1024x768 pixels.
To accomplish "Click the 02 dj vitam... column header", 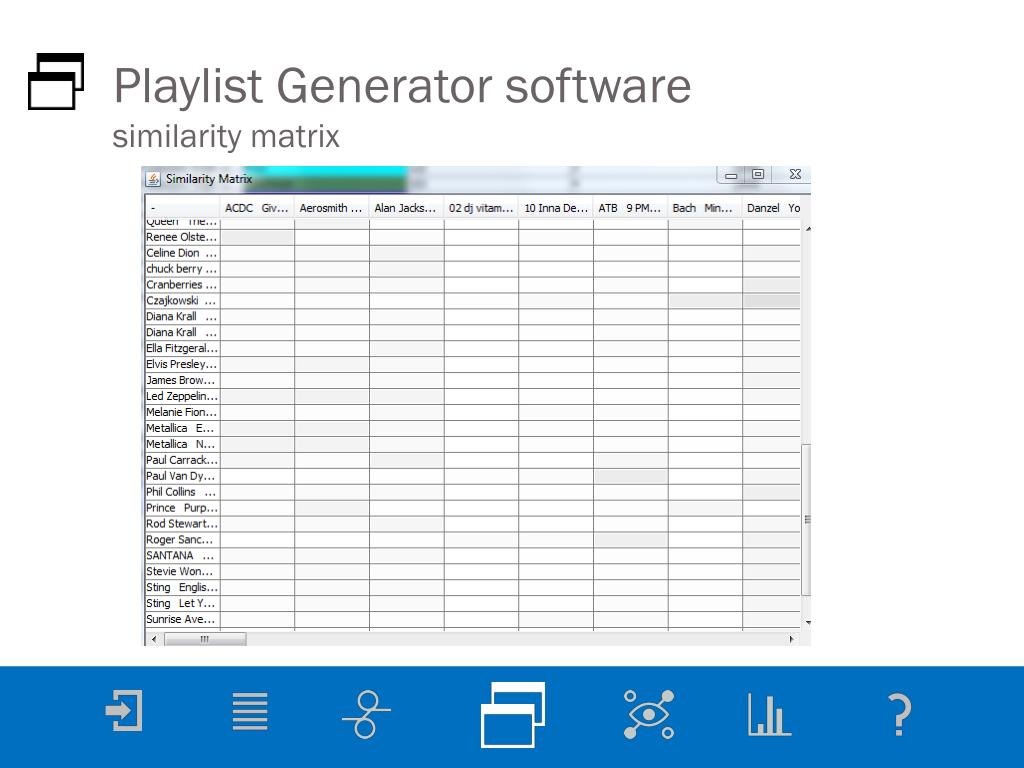I will pyautogui.click(x=481, y=208).
